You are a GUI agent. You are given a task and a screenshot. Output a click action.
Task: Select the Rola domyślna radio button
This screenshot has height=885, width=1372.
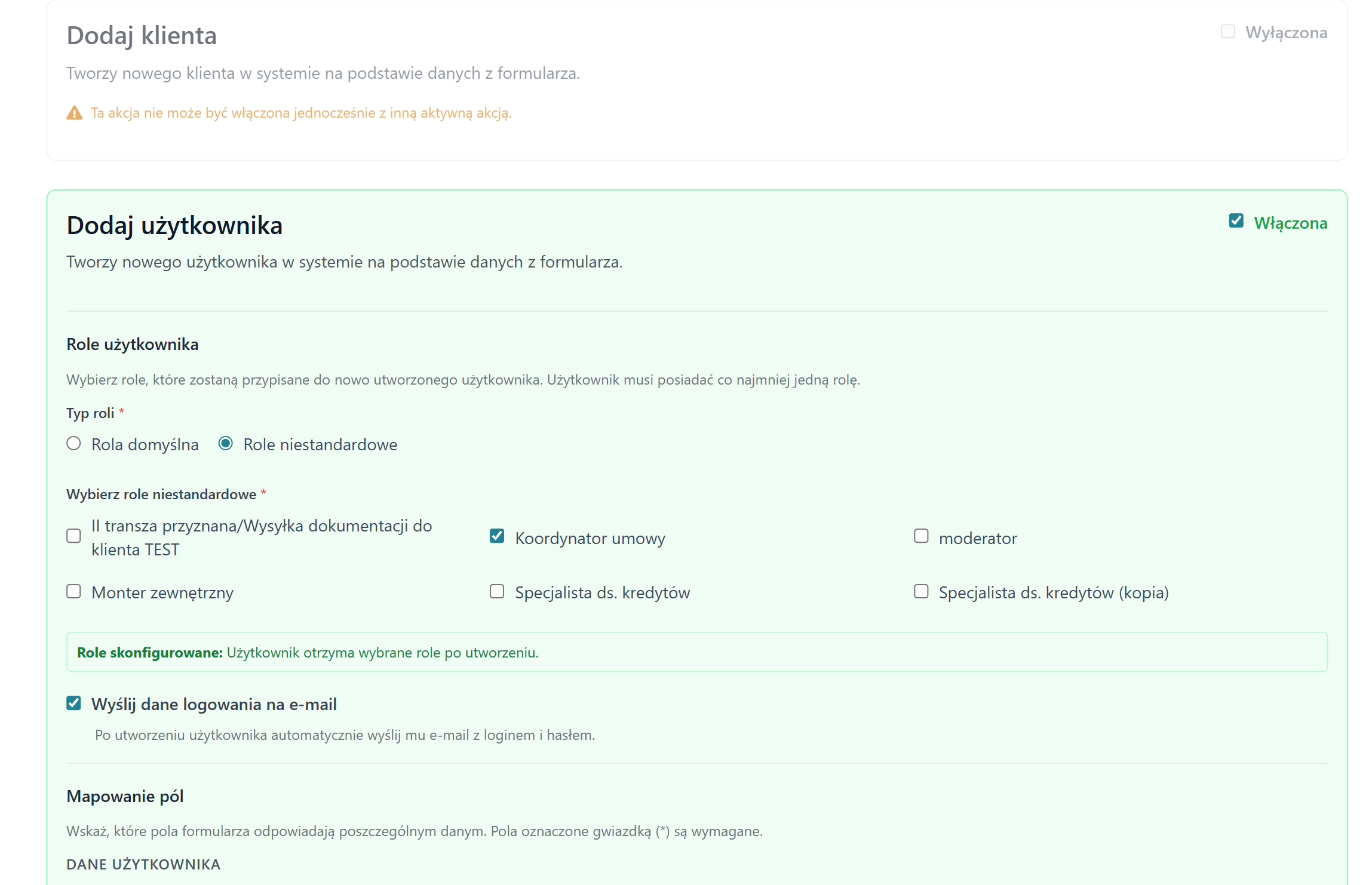point(73,444)
